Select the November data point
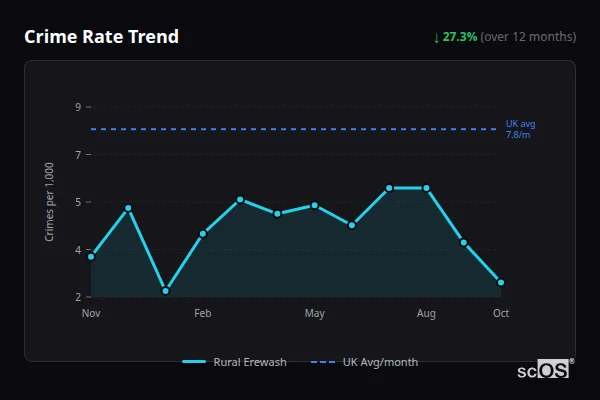 91,257
